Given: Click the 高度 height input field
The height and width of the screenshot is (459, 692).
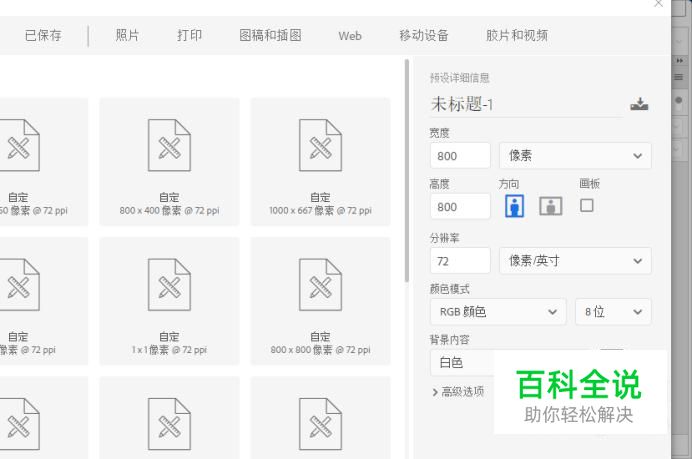Looking at the screenshot, I should click(460, 206).
